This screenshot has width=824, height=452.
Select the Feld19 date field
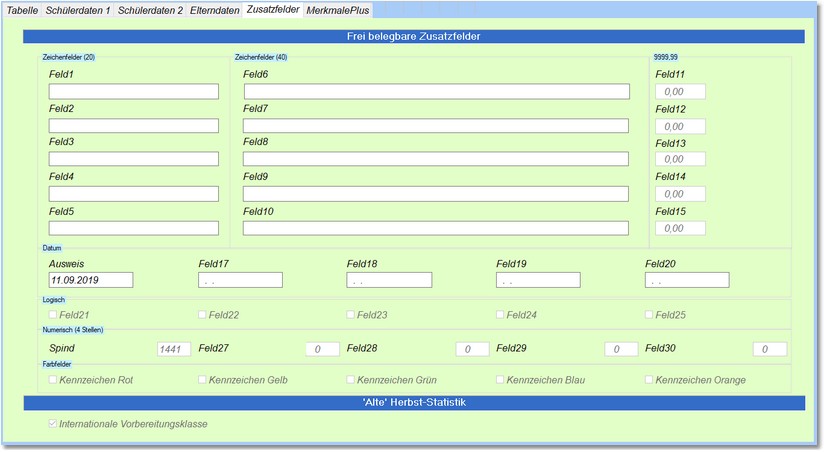(x=537, y=280)
